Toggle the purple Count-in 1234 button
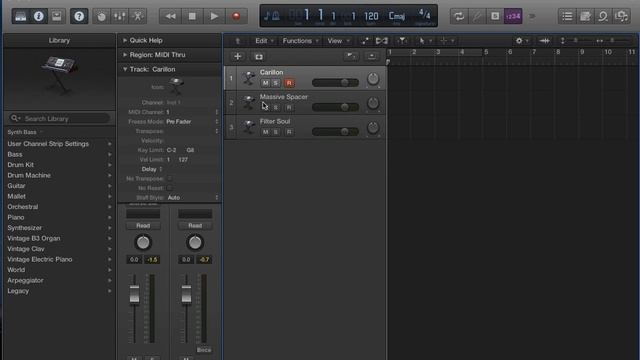 pos(513,16)
